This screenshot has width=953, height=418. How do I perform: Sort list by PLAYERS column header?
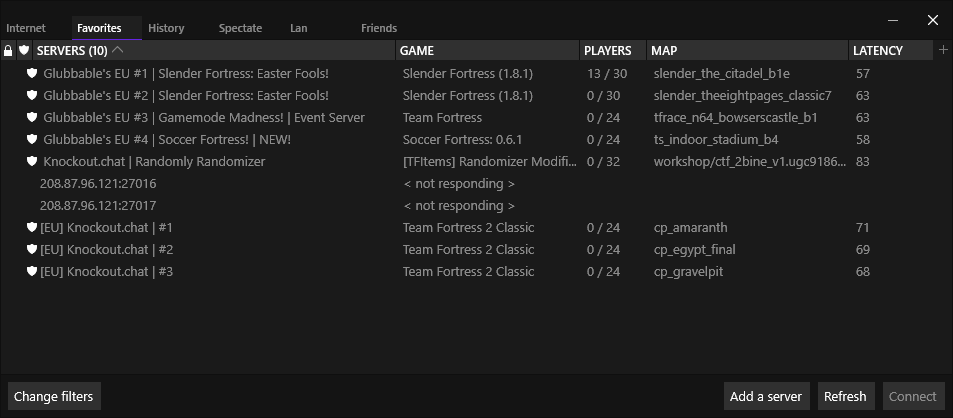(x=613, y=50)
